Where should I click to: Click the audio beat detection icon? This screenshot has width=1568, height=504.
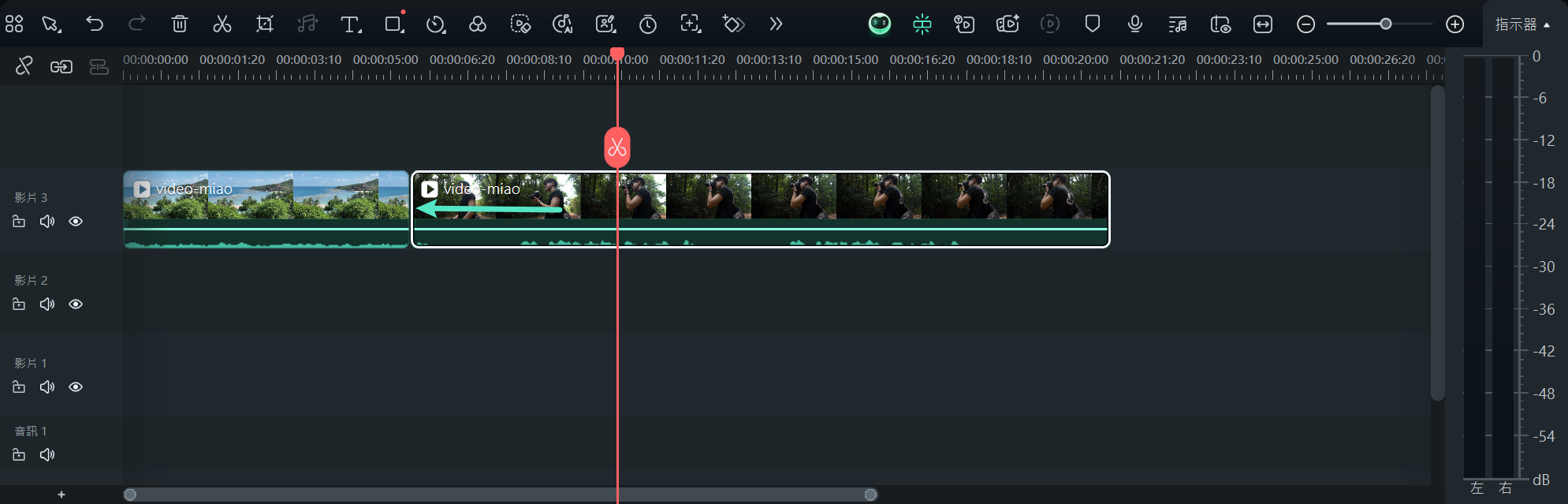[x=307, y=24]
